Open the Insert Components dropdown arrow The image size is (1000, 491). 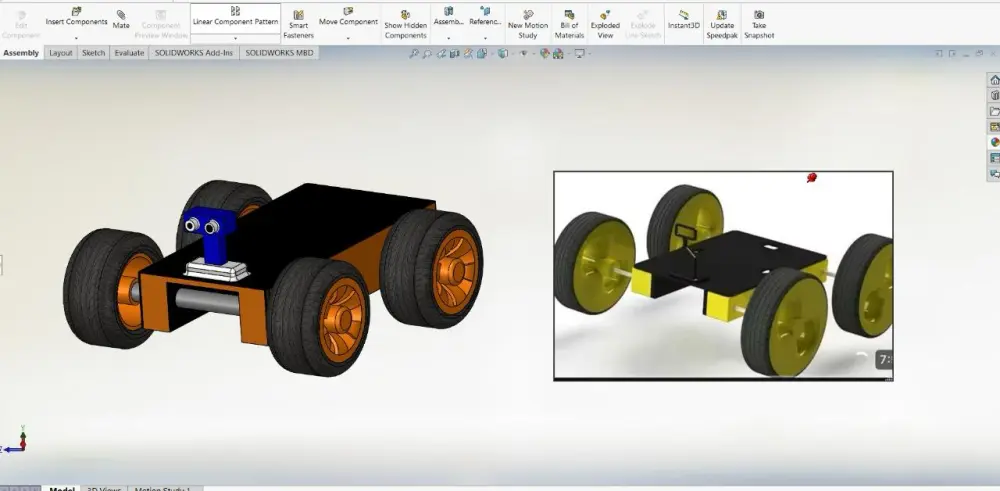(76, 38)
